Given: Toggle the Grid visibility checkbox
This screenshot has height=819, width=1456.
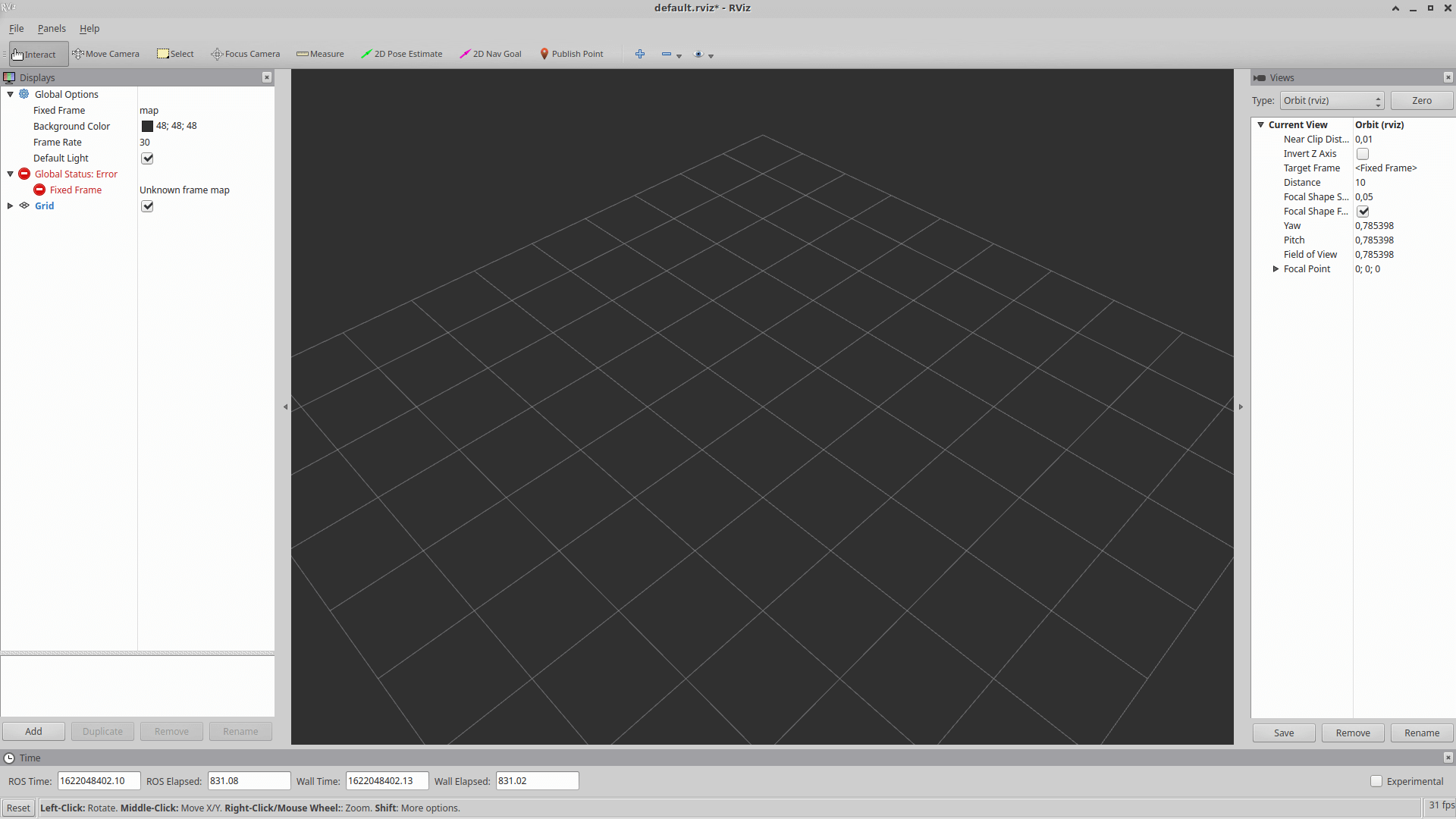Looking at the screenshot, I should 147,206.
